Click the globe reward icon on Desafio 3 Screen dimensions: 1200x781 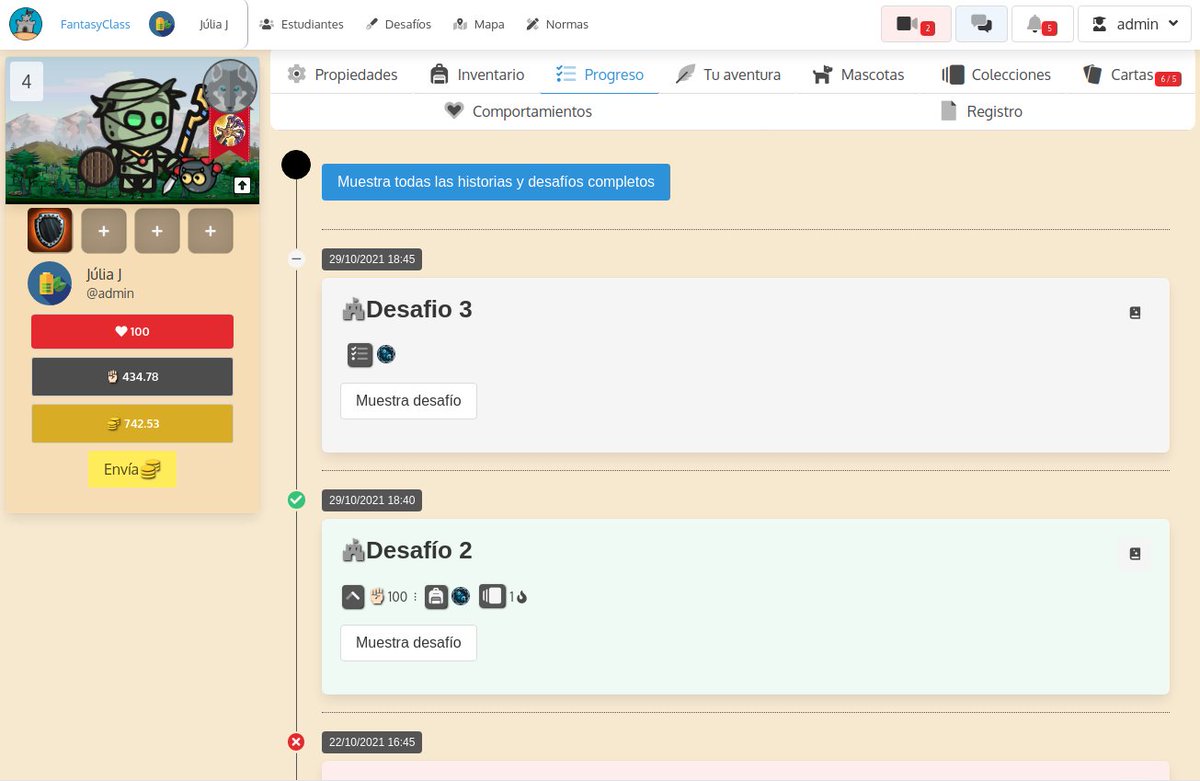point(386,354)
